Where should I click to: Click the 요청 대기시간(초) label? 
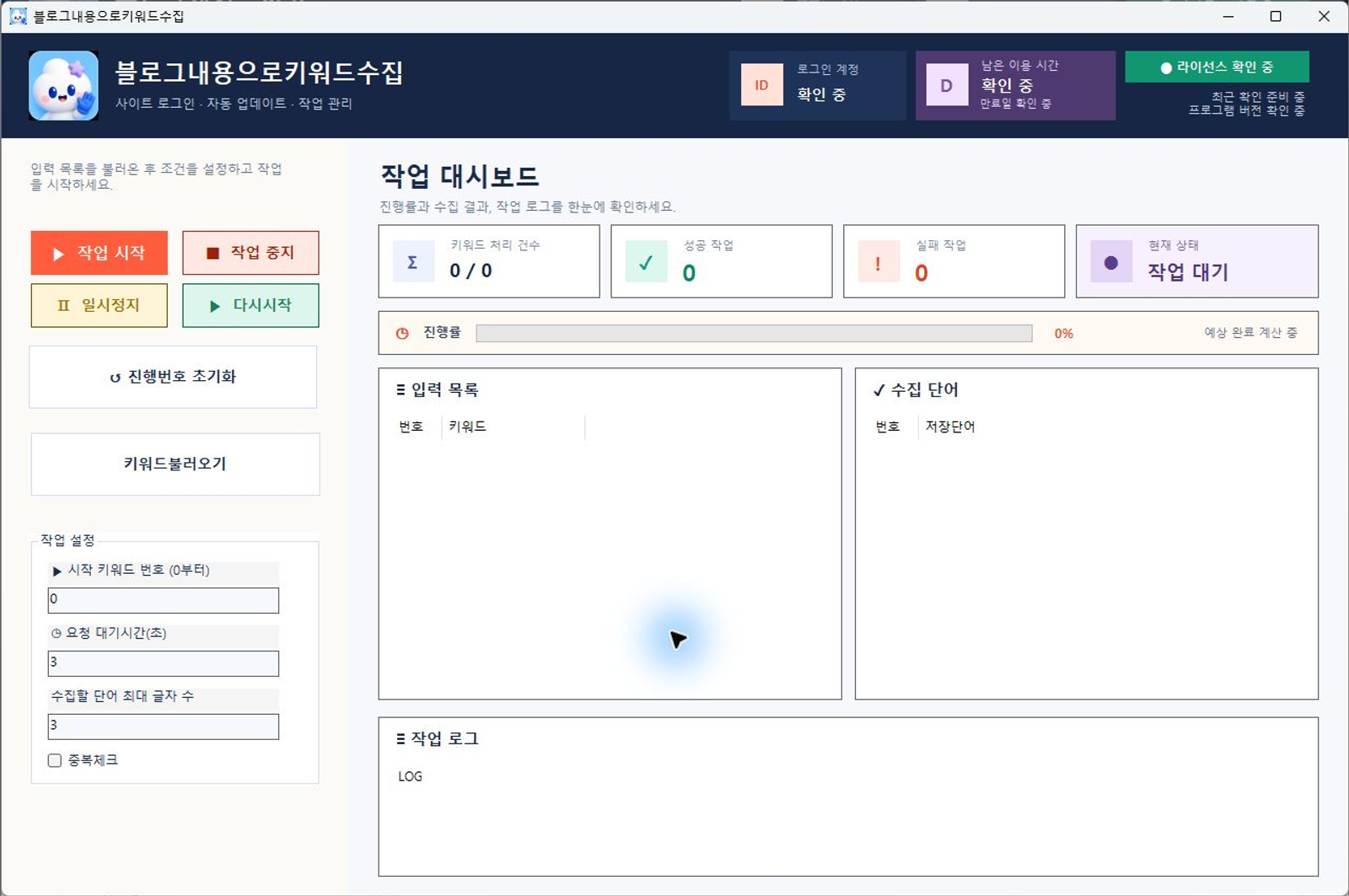[109, 633]
